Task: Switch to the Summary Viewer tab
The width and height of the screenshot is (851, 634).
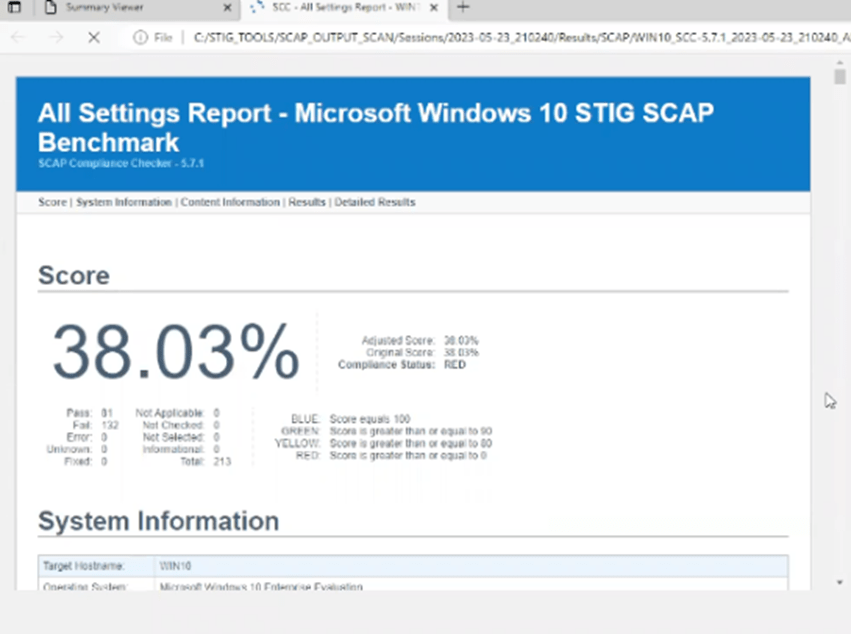Action: 130,8
